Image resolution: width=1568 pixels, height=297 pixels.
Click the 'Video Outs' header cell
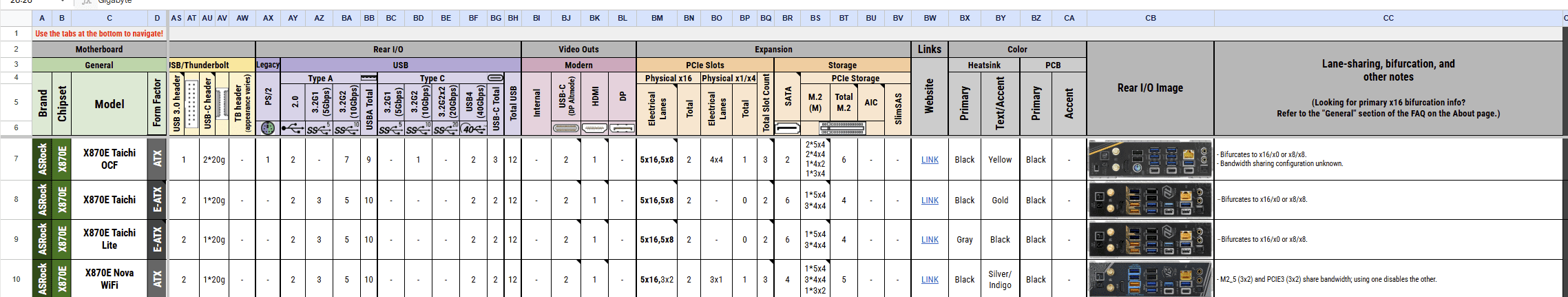(x=578, y=49)
